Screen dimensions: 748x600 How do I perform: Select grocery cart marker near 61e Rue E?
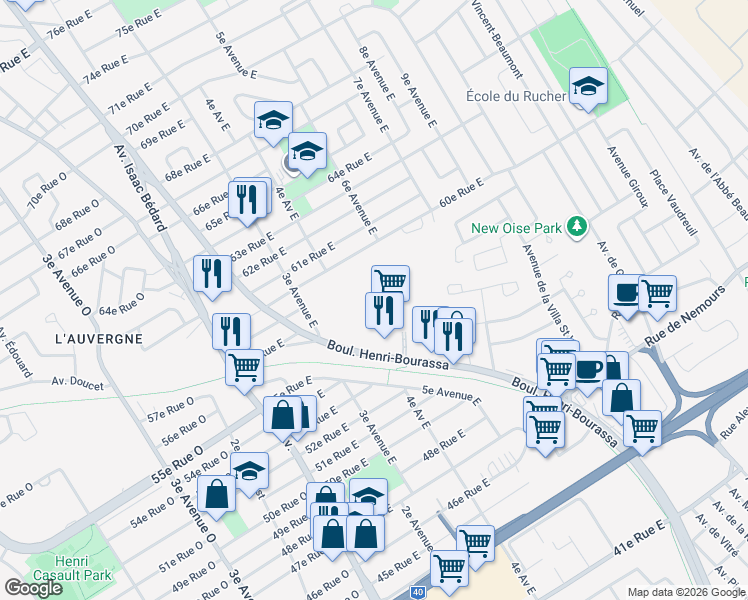point(390,281)
